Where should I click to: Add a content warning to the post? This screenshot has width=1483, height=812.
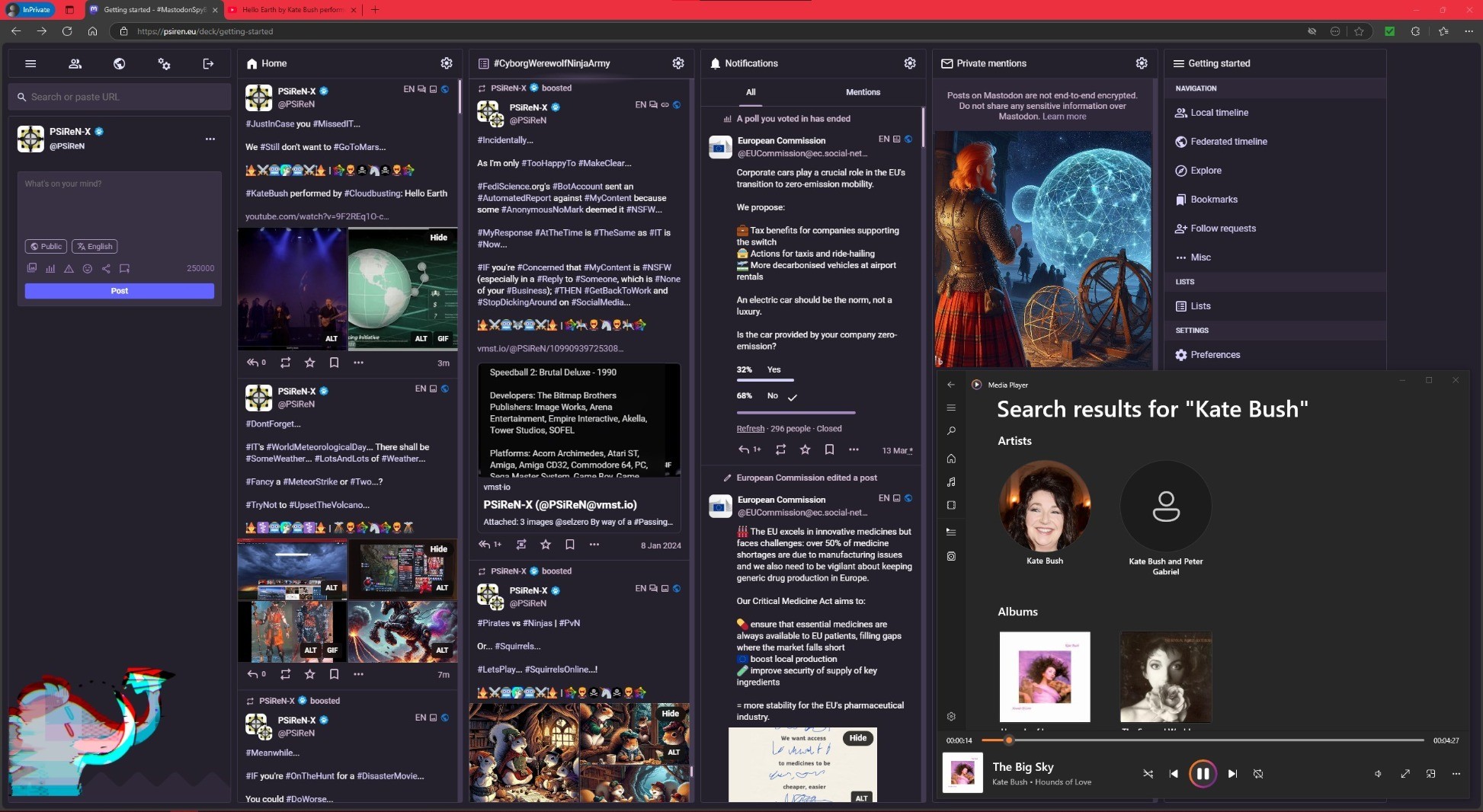click(69, 268)
